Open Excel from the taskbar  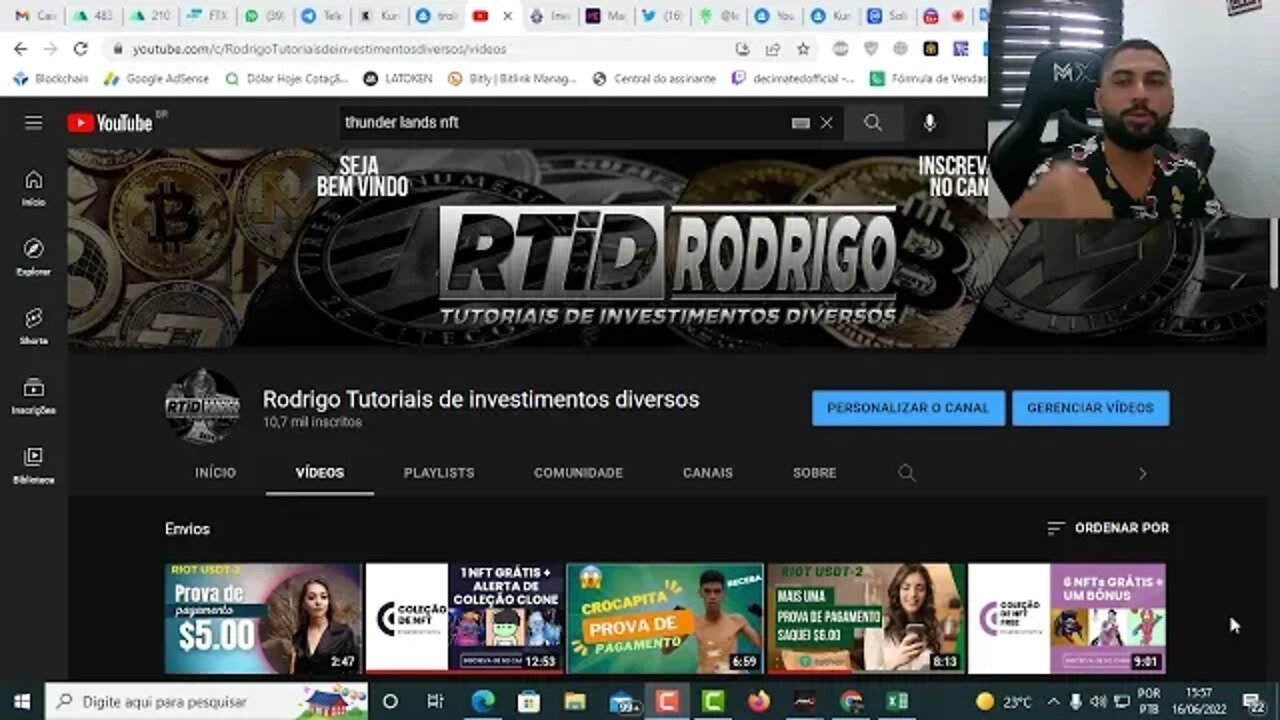tap(897, 701)
